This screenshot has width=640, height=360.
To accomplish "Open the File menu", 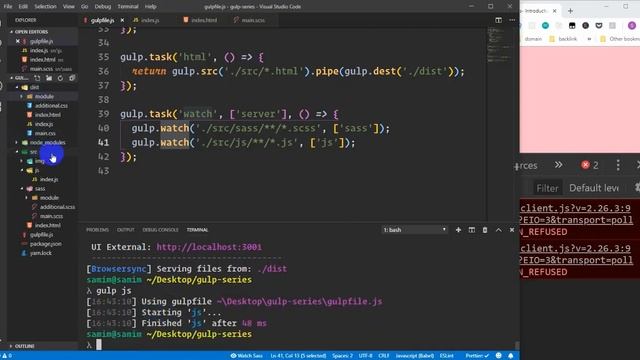I will coord(8,7).
